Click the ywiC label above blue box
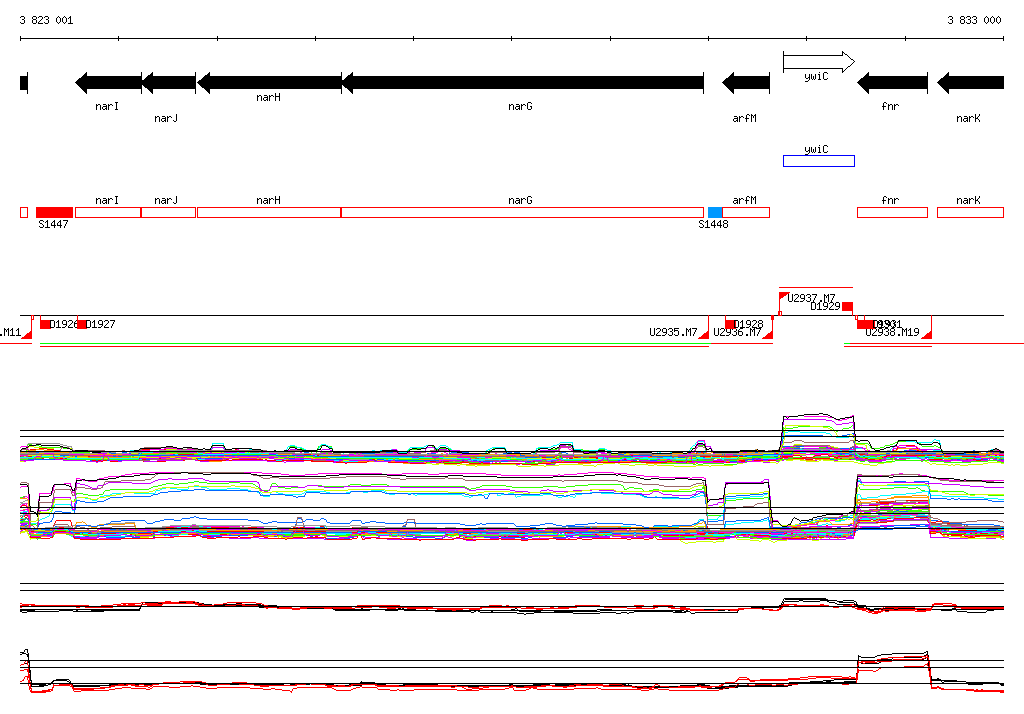This screenshot has height=714, width=1024. pos(816,150)
